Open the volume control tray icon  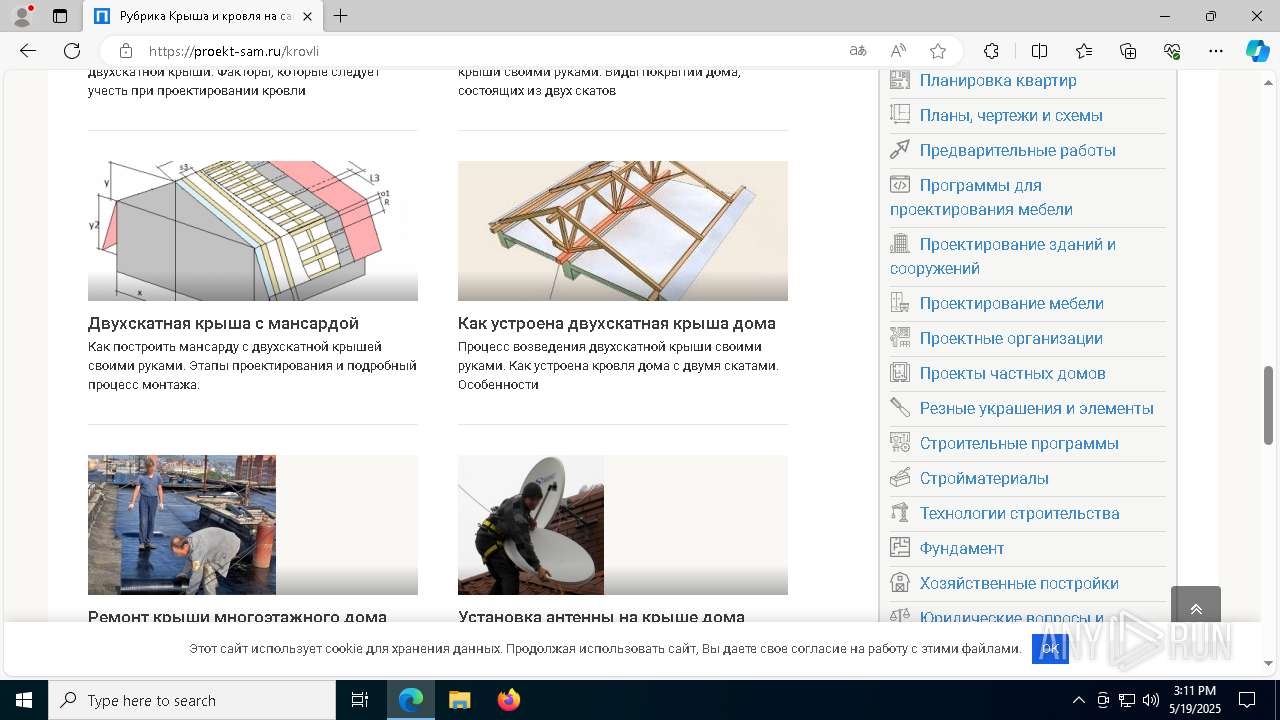1150,700
